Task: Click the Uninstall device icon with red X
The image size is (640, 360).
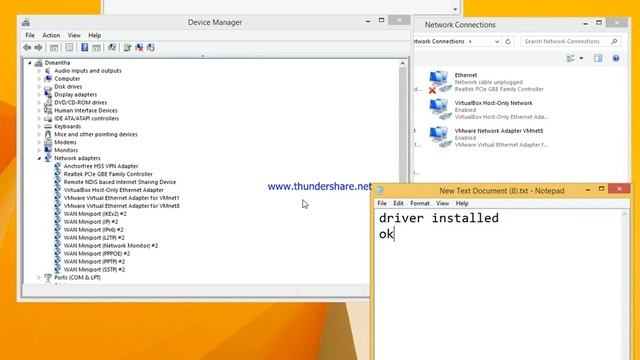Action: [x=139, y=48]
